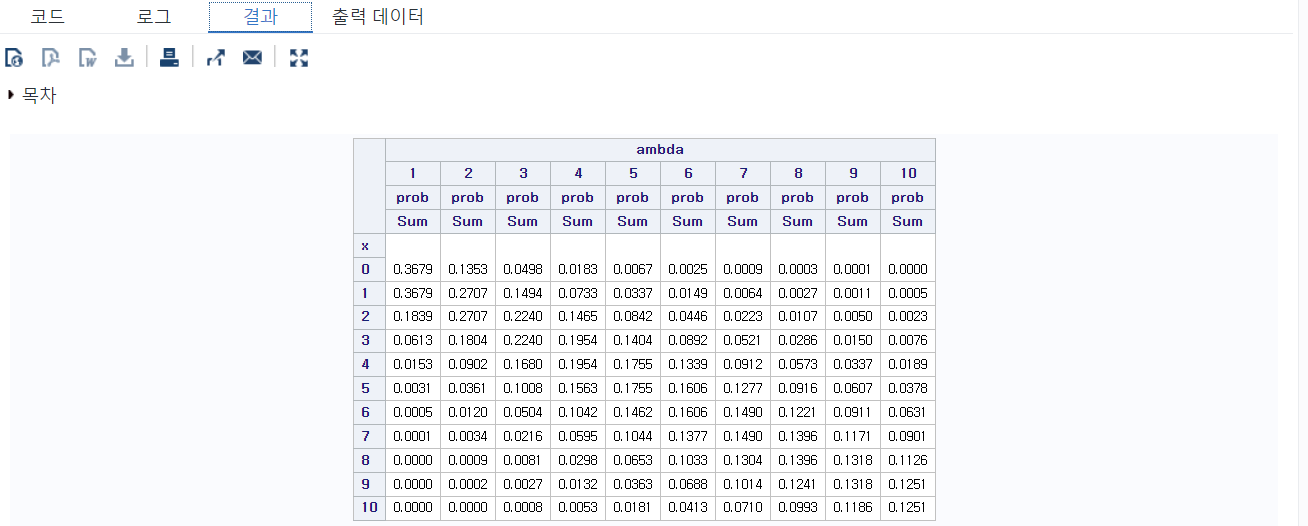1308x526 pixels.
Task: Click cell value 0.0733
Action: tap(577, 293)
